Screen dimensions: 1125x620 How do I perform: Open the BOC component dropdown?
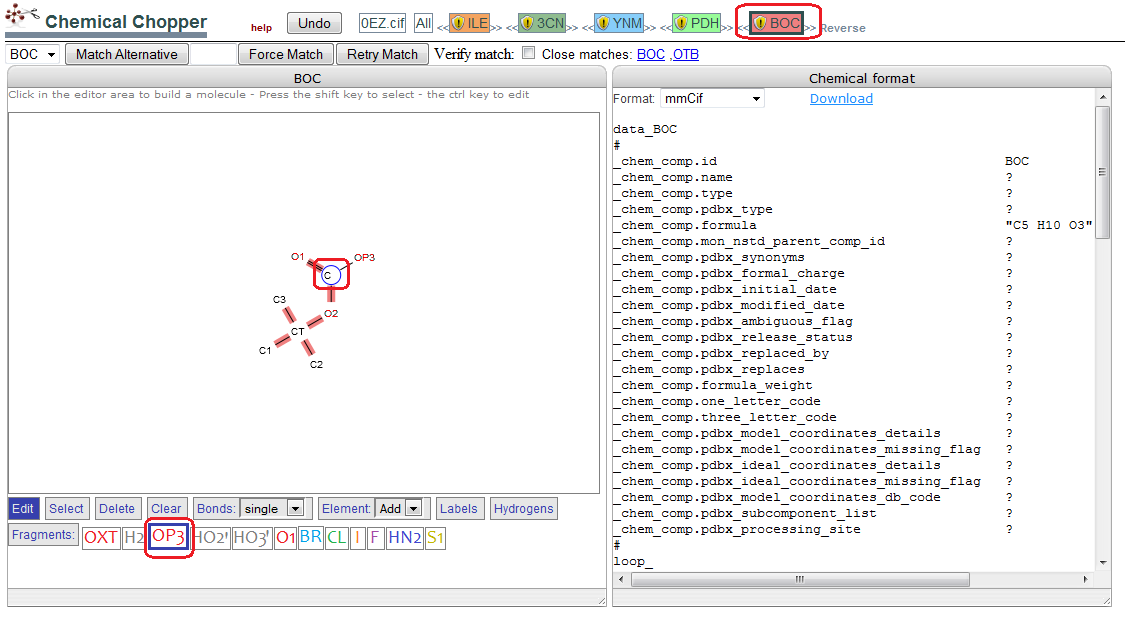(x=33, y=55)
